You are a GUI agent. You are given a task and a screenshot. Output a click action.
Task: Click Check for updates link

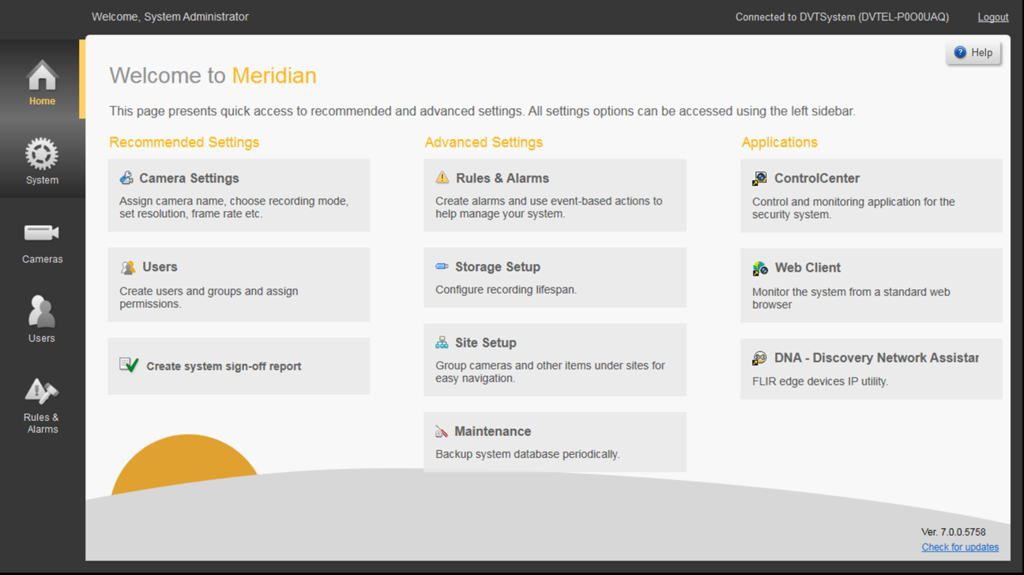point(960,547)
